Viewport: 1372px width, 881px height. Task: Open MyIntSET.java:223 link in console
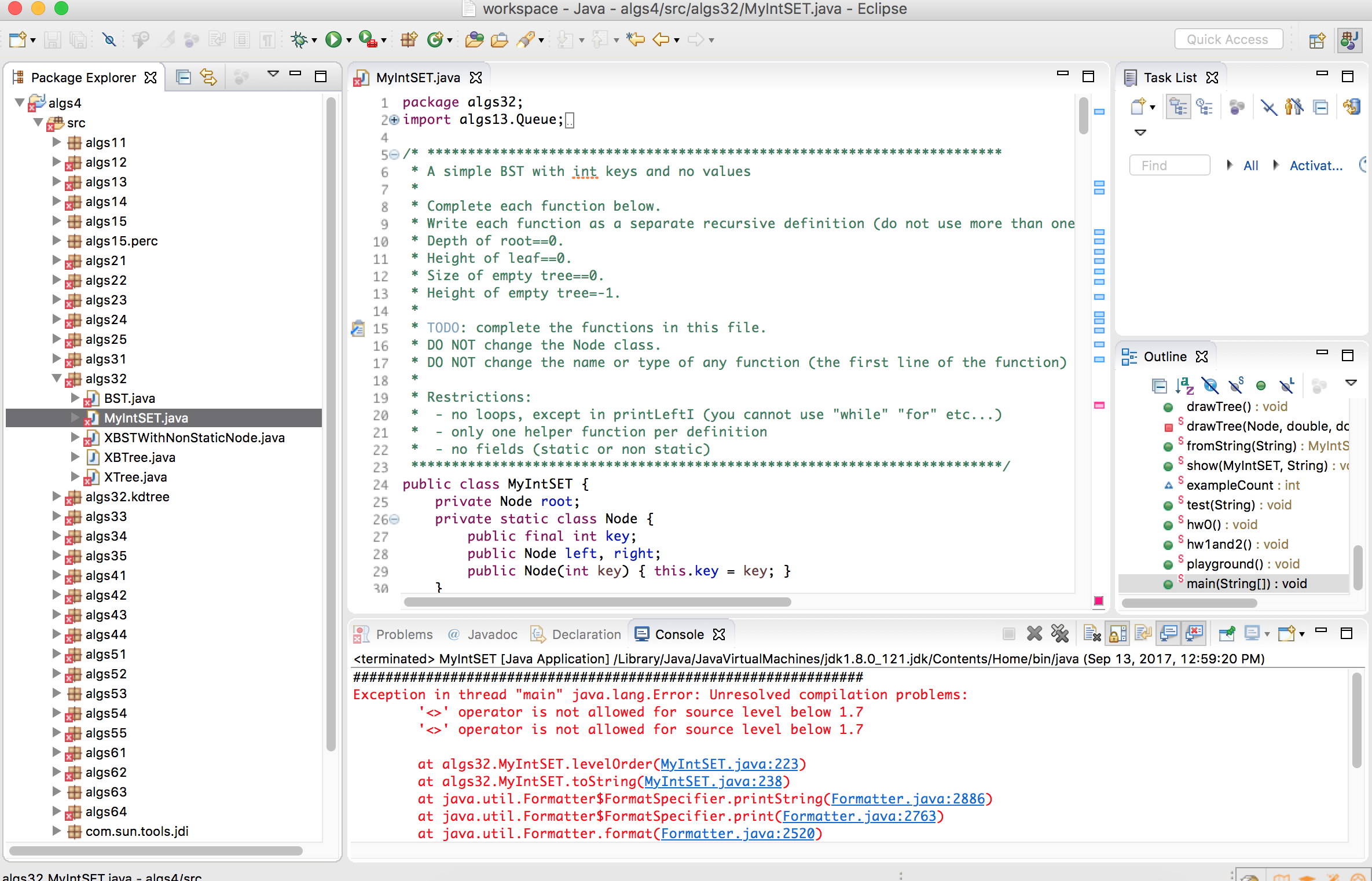pos(729,764)
